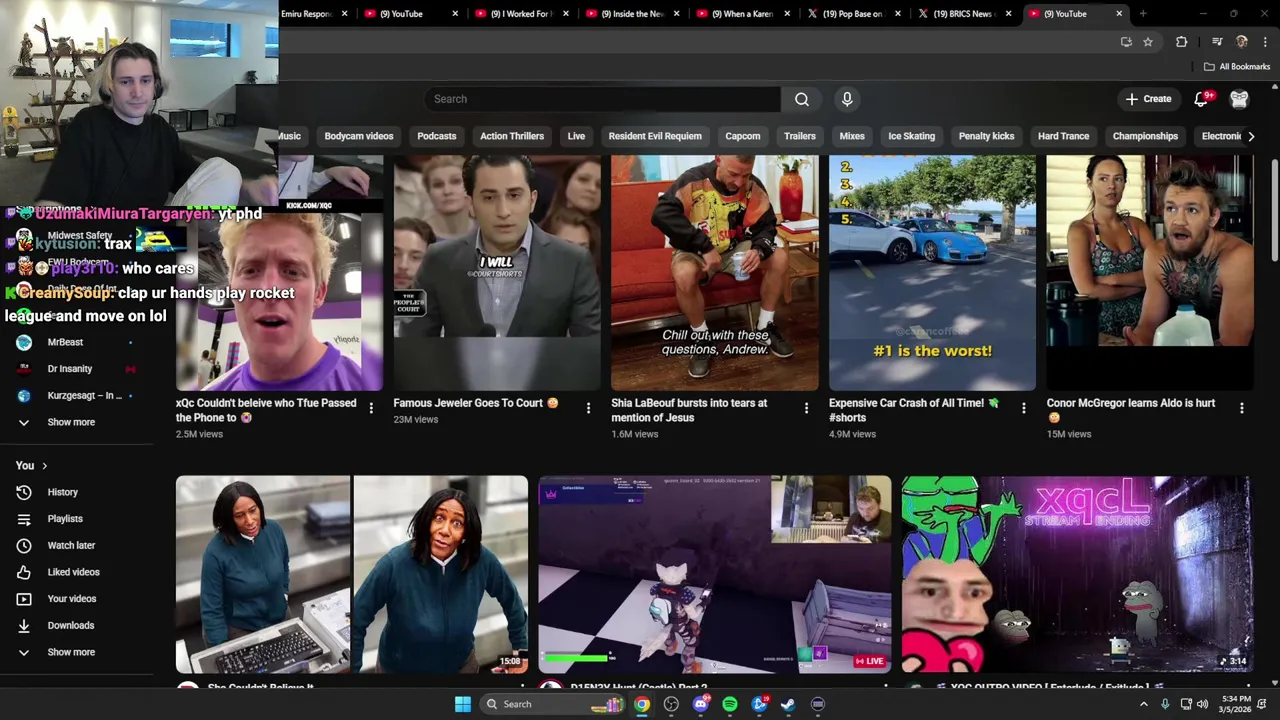Open Discord from taskbar
Image resolution: width=1280 pixels, height=720 pixels.
700,704
